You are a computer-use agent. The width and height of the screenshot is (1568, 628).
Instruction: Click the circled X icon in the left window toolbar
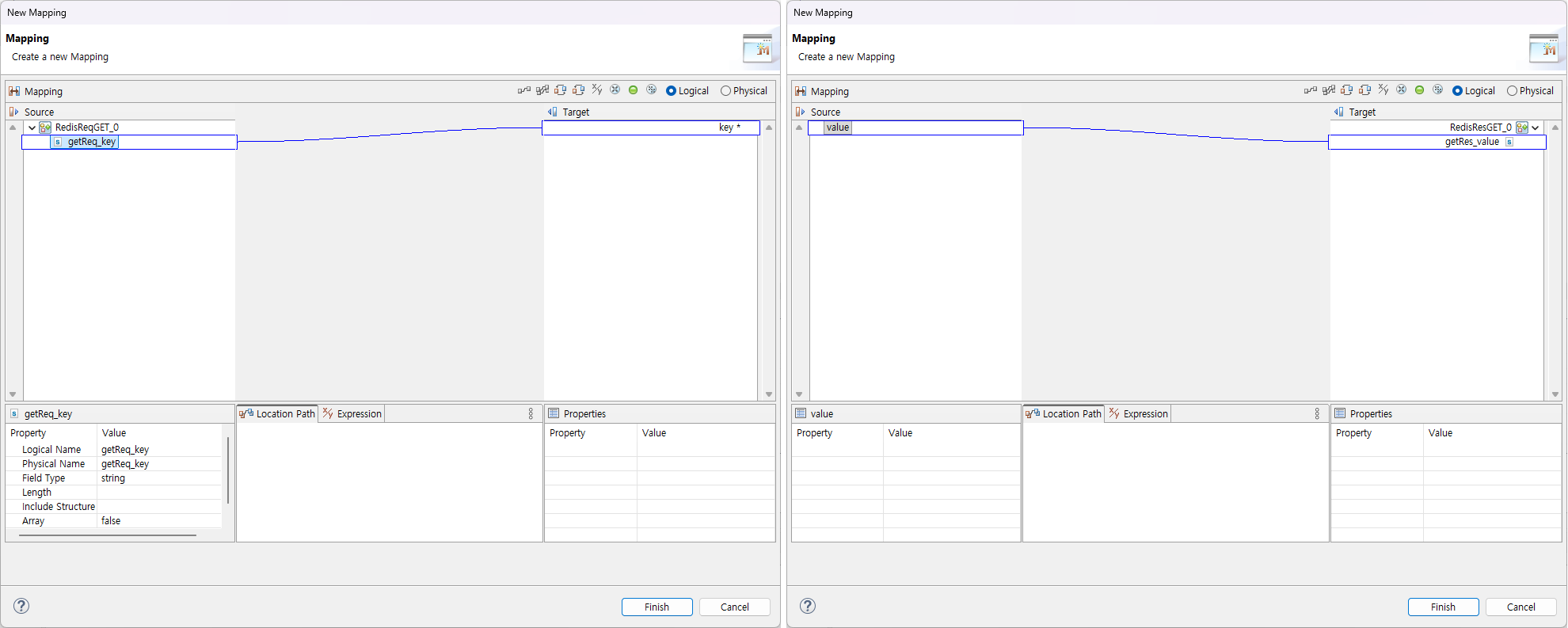(615, 90)
